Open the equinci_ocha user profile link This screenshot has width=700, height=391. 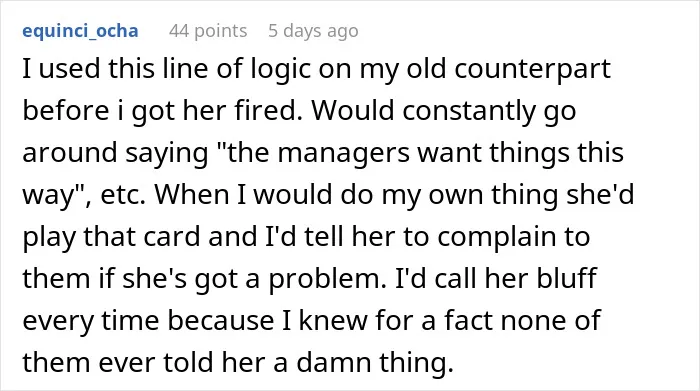tap(80, 31)
